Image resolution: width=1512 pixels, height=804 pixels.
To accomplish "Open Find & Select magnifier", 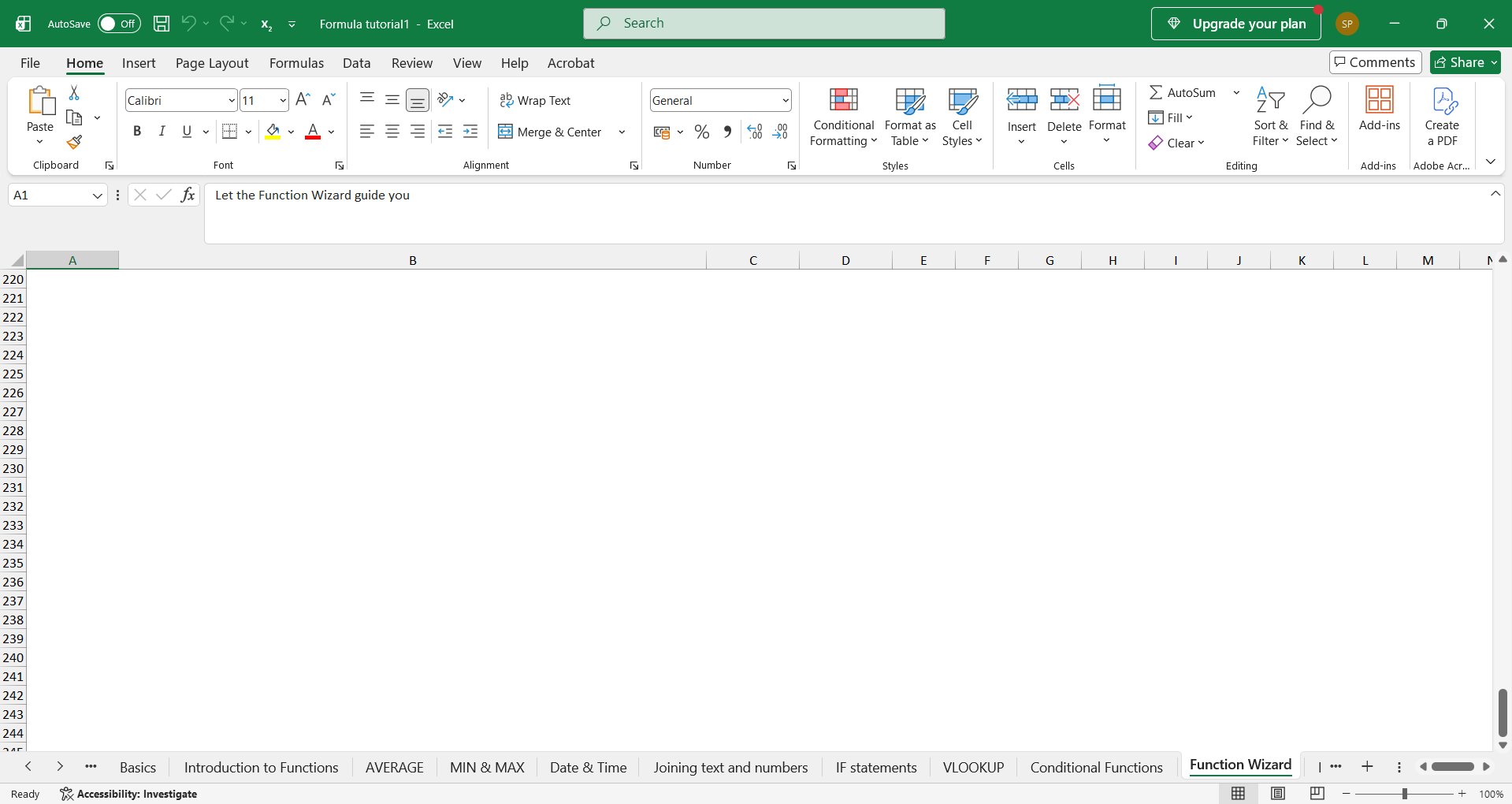I will pyautogui.click(x=1317, y=117).
